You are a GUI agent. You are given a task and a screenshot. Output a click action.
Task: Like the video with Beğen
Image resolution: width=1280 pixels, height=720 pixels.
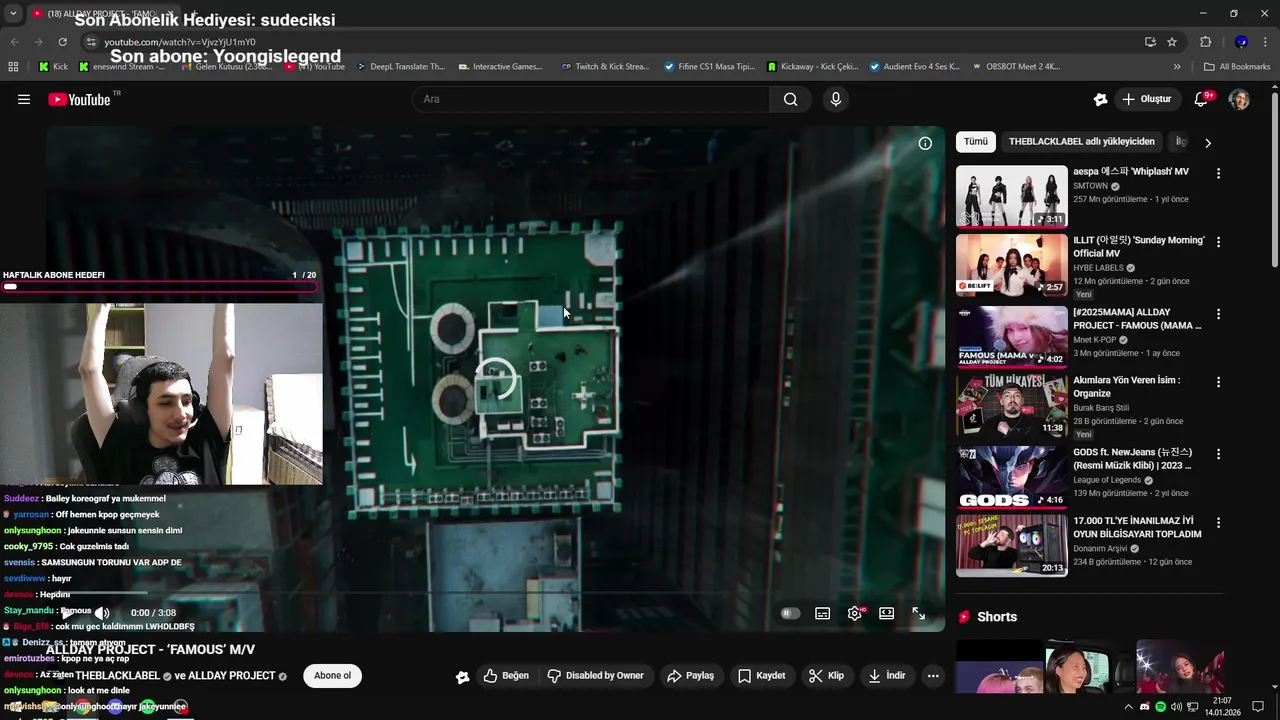click(x=506, y=676)
